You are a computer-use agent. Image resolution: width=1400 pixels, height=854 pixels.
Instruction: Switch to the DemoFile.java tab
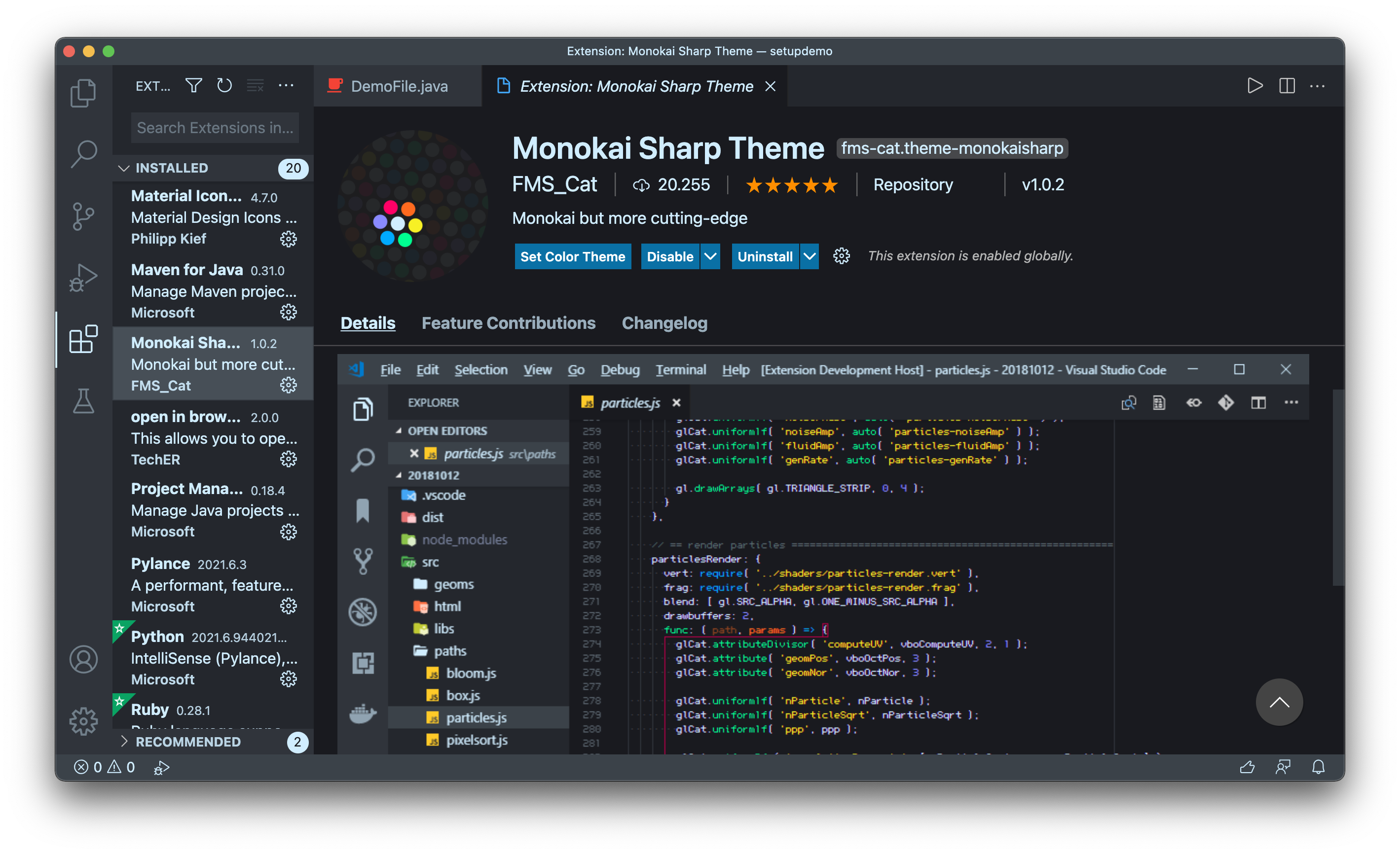(397, 86)
